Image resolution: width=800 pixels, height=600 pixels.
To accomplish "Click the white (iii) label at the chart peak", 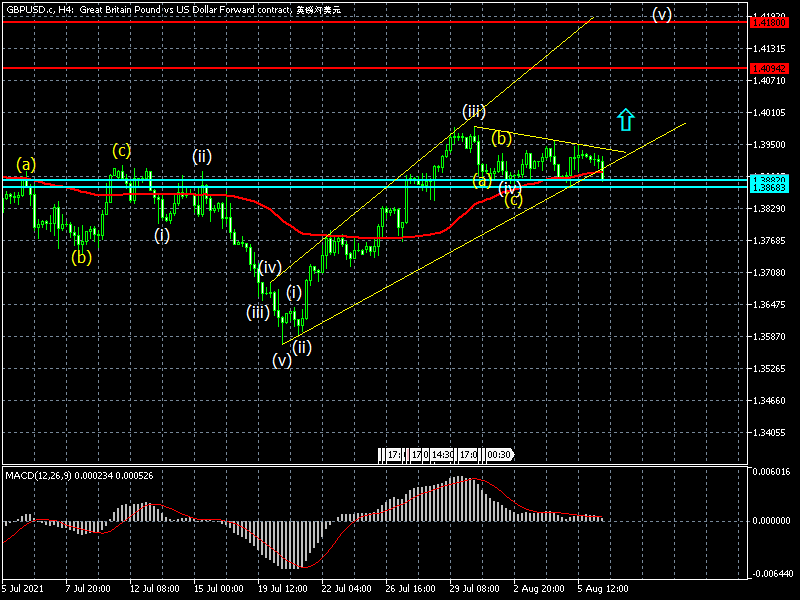I will [474, 110].
